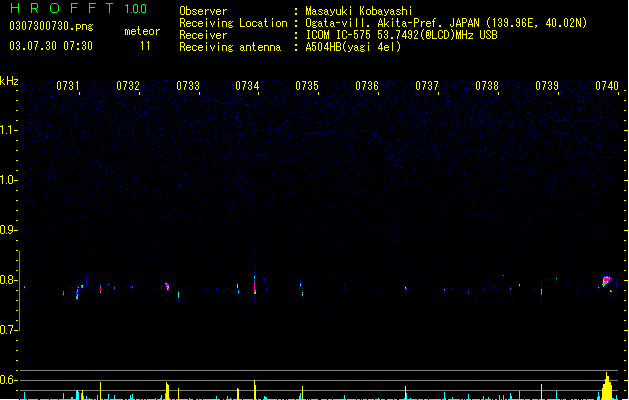Select the 0732 time label
The image size is (629, 400).
click(x=128, y=86)
